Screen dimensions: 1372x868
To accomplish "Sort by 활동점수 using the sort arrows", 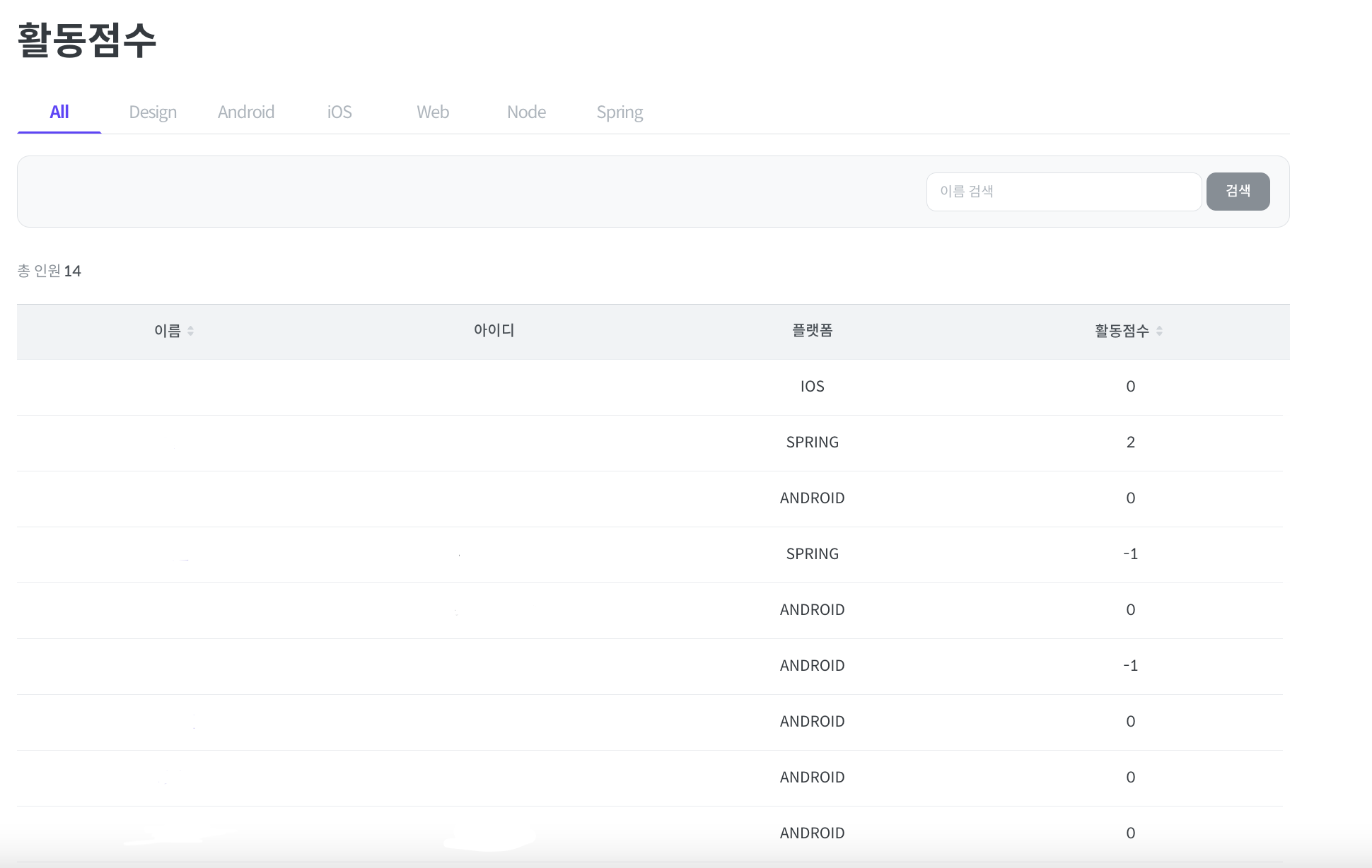I will click(x=1159, y=331).
